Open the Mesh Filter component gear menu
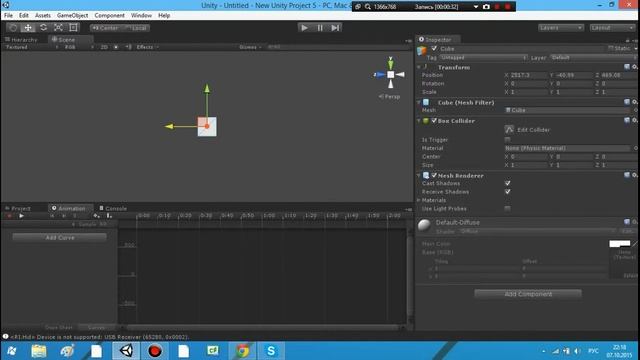 635,102
